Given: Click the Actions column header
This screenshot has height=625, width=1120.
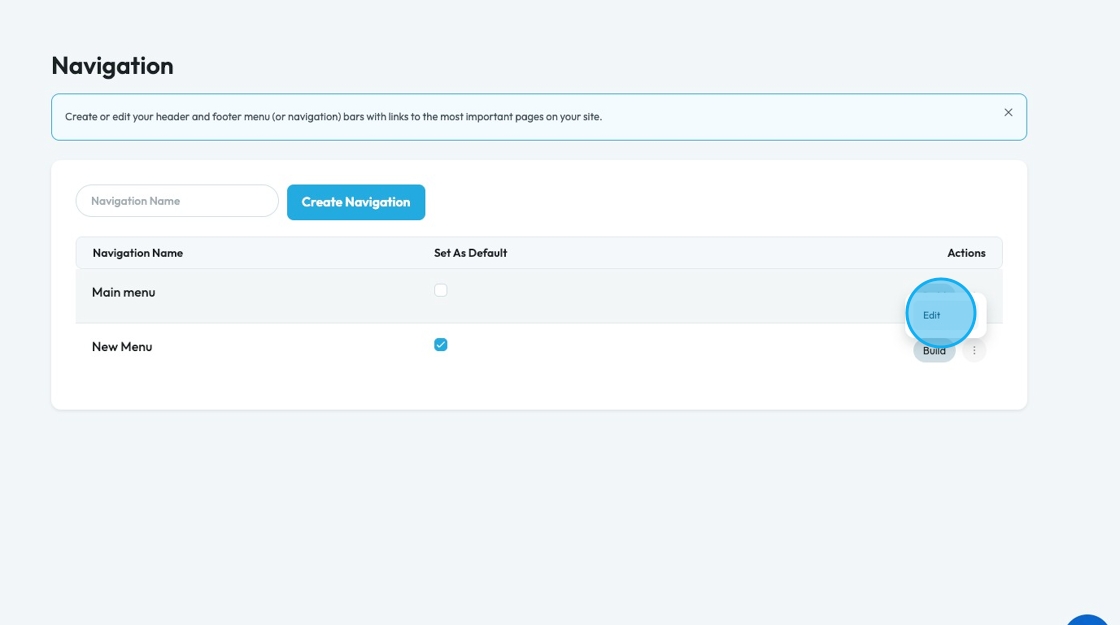Looking at the screenshot, I should click(x=966, y=253).
